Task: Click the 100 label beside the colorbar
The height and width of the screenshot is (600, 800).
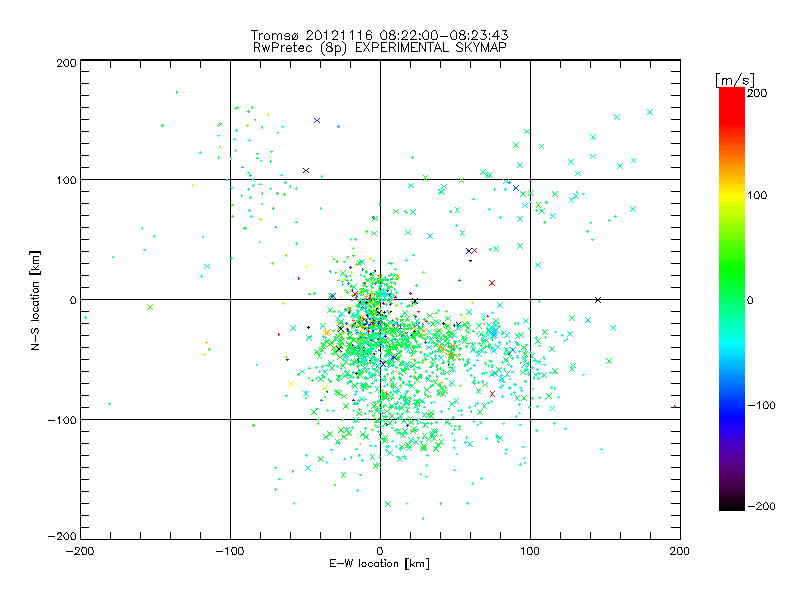Action: 757,195
